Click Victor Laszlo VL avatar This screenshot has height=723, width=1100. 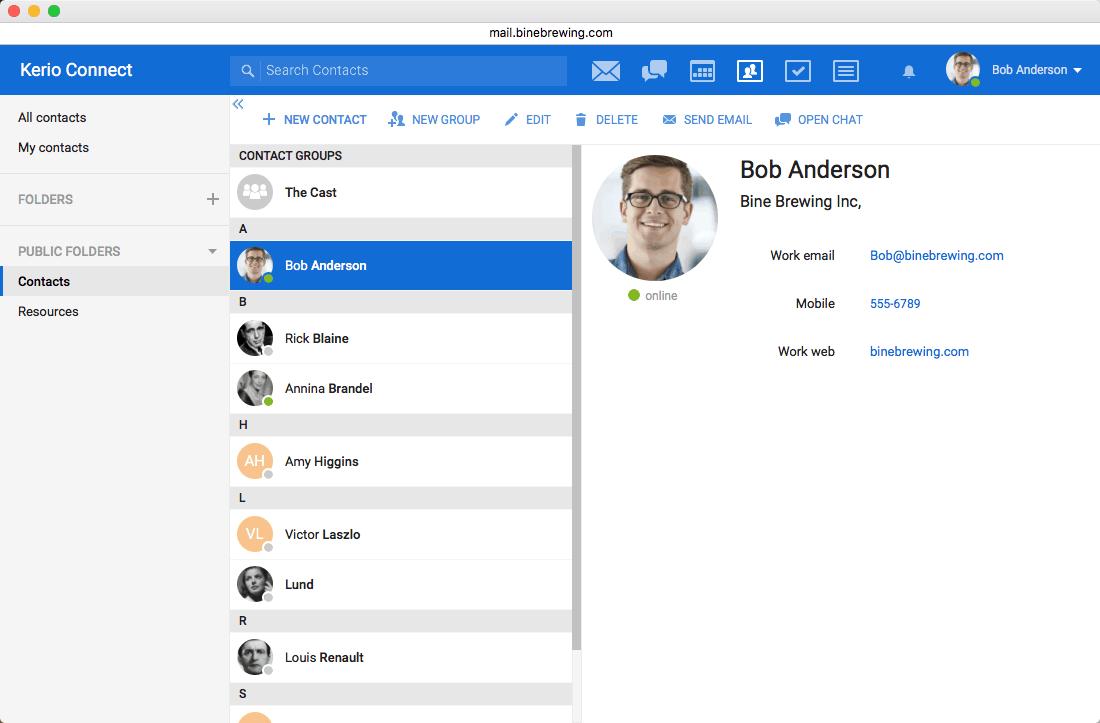pos(255,534)
